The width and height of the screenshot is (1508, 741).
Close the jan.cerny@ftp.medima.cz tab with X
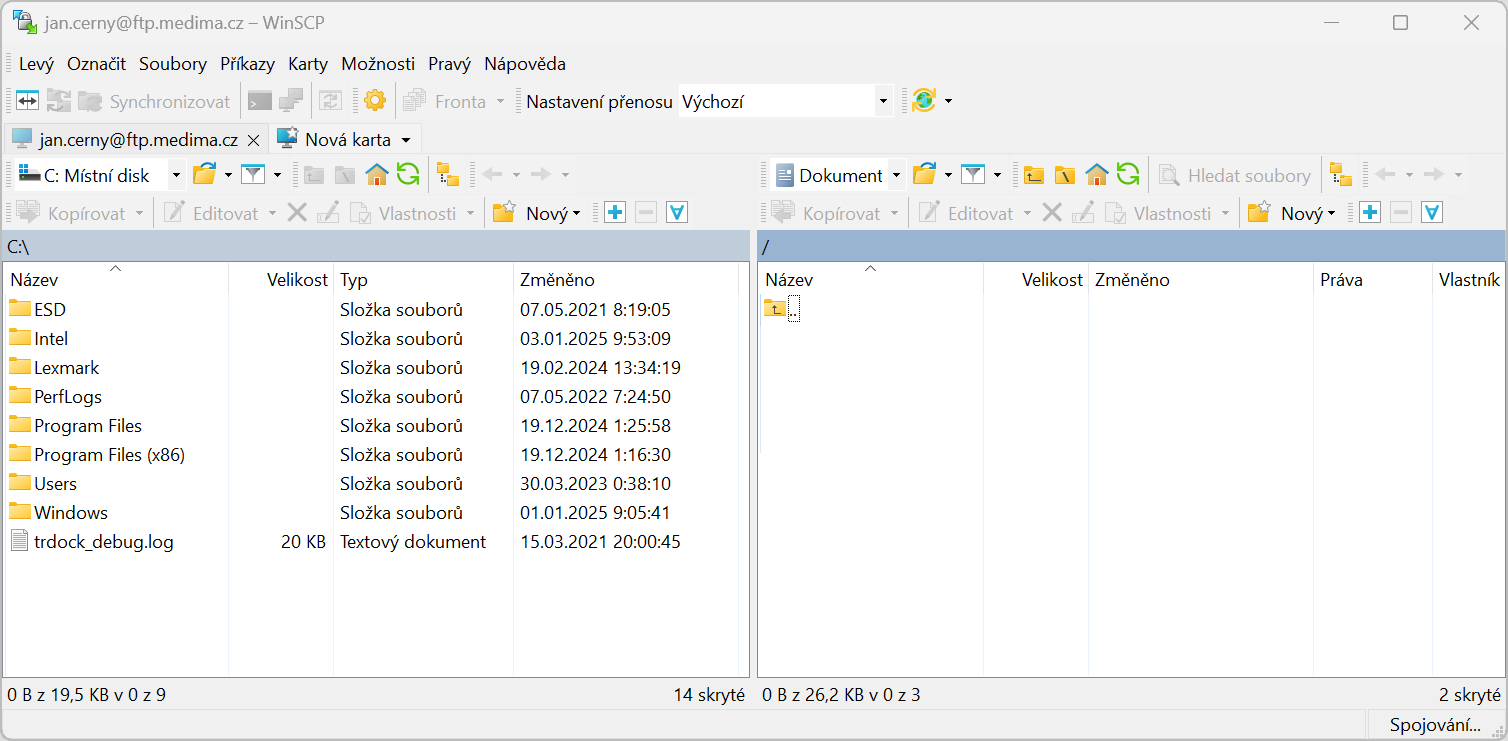(253, 140)
